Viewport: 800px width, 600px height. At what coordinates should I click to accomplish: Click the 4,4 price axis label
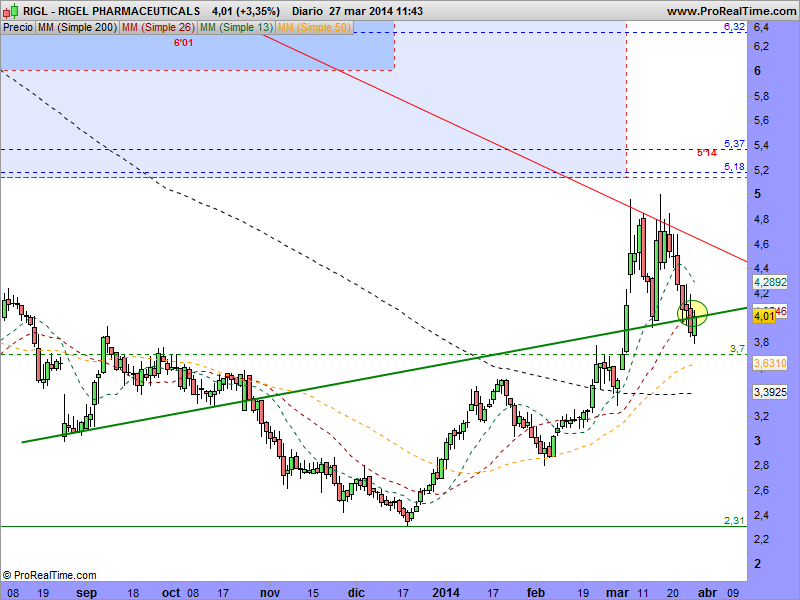pos(762,268)
